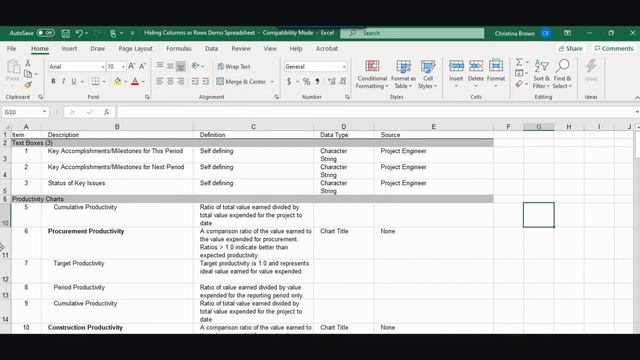Open Conditional Formatting menu
The image size is (640, 360).
click(x=372, y=74)
